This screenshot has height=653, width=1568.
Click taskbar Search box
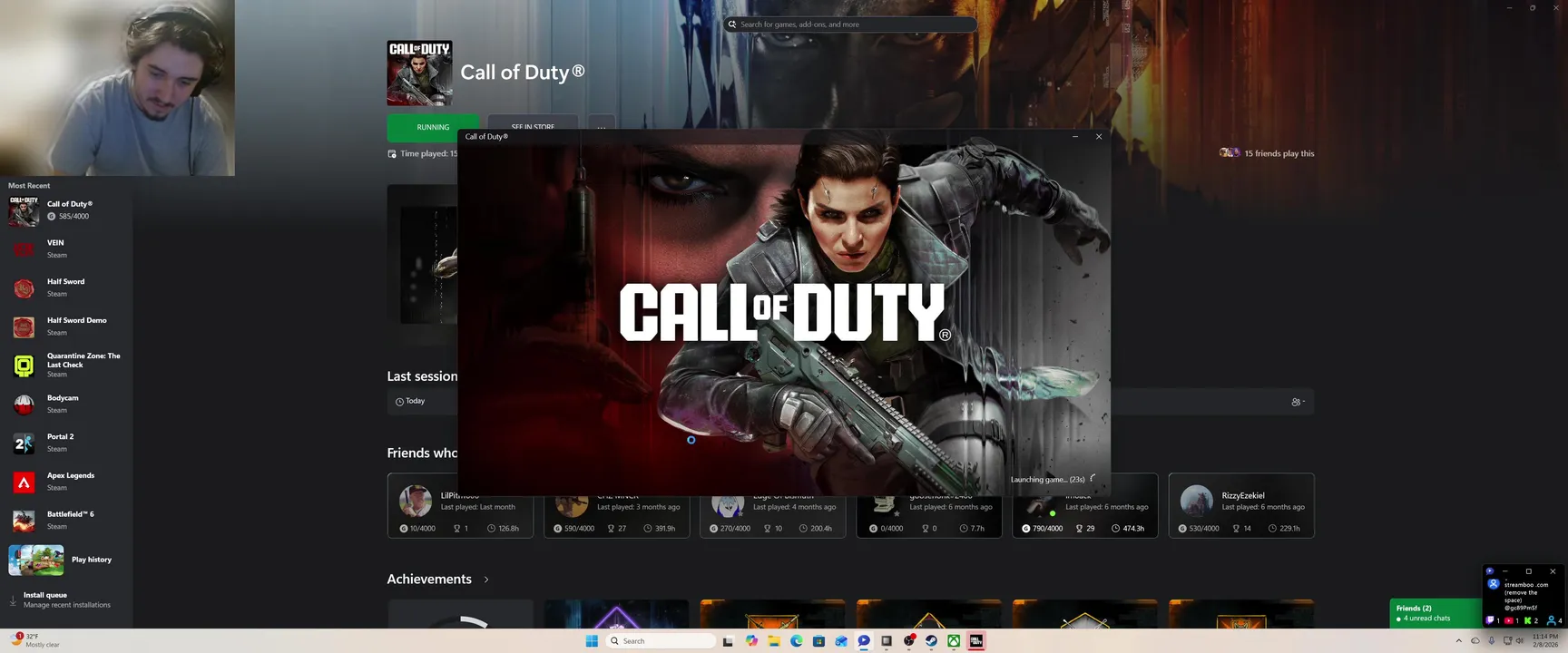click(661, 641)
